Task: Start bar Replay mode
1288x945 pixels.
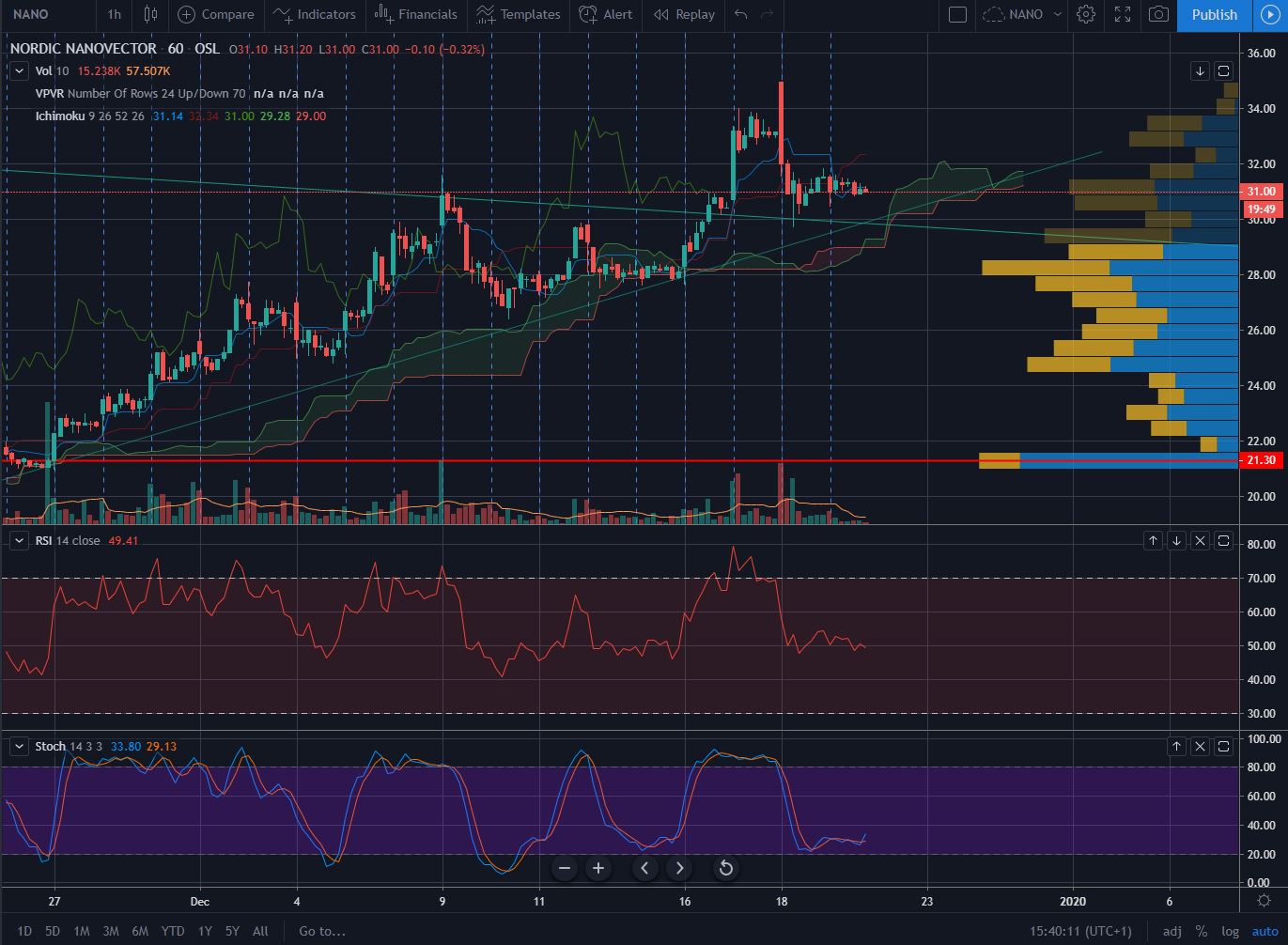Action: pos(684,14)
